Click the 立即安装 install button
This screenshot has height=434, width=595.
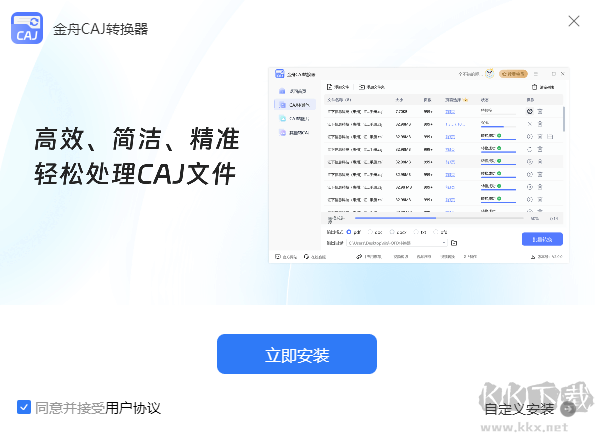pyautogui.click(x=297, y=354)
